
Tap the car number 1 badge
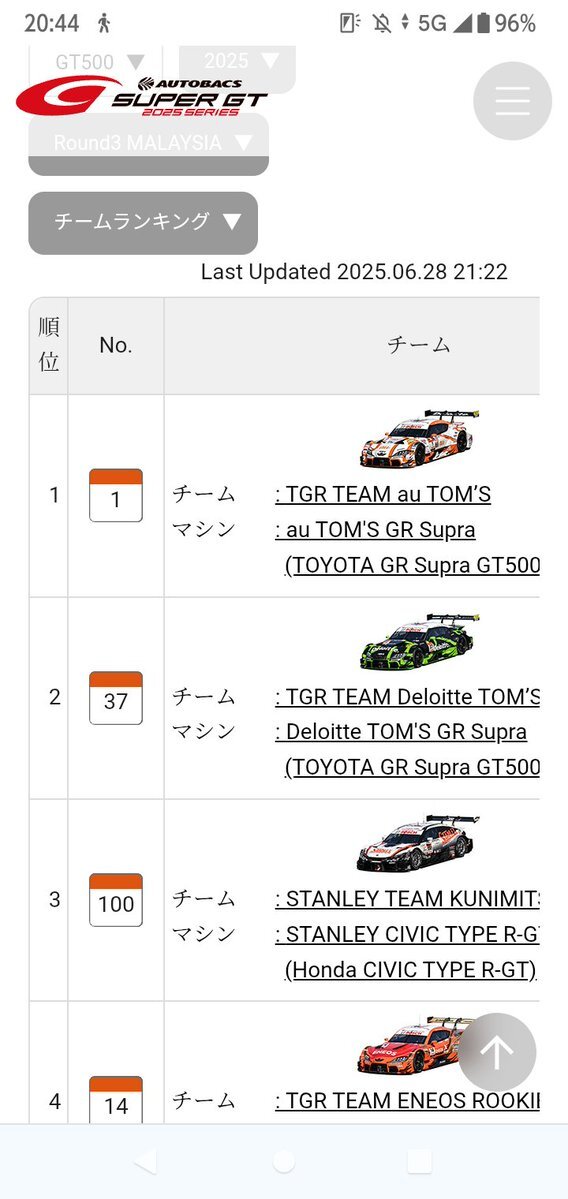pyautogui.click(x=115, y=496)
